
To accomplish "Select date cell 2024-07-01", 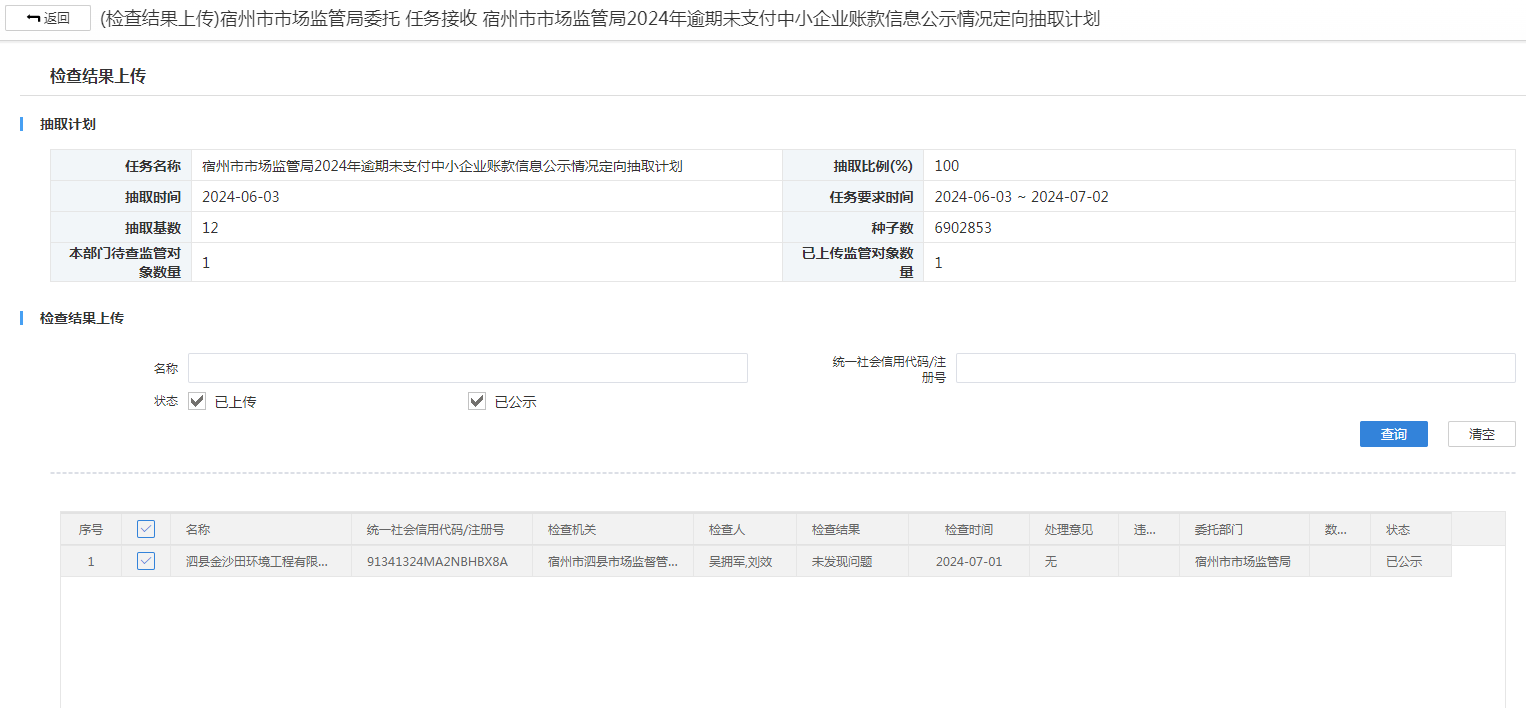I will (969, 562).
